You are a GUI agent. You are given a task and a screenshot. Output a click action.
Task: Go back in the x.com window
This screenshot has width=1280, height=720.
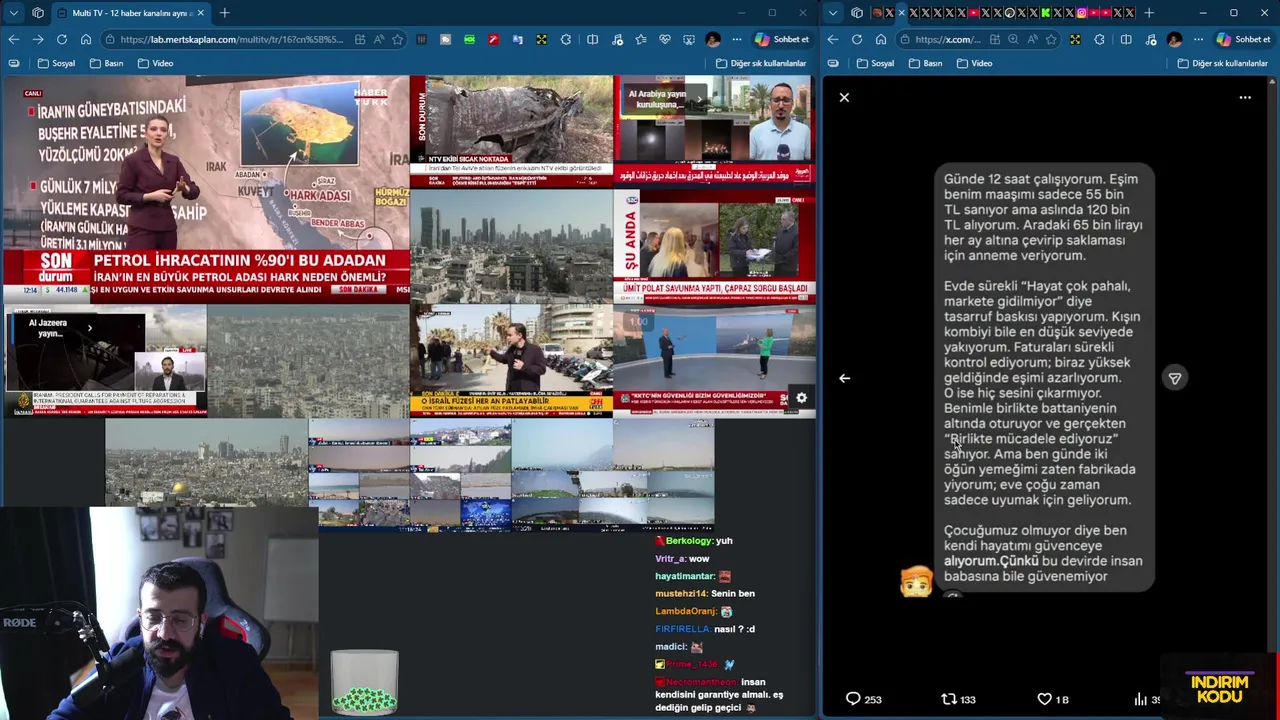pyautogui.click(x=832, y=39)
